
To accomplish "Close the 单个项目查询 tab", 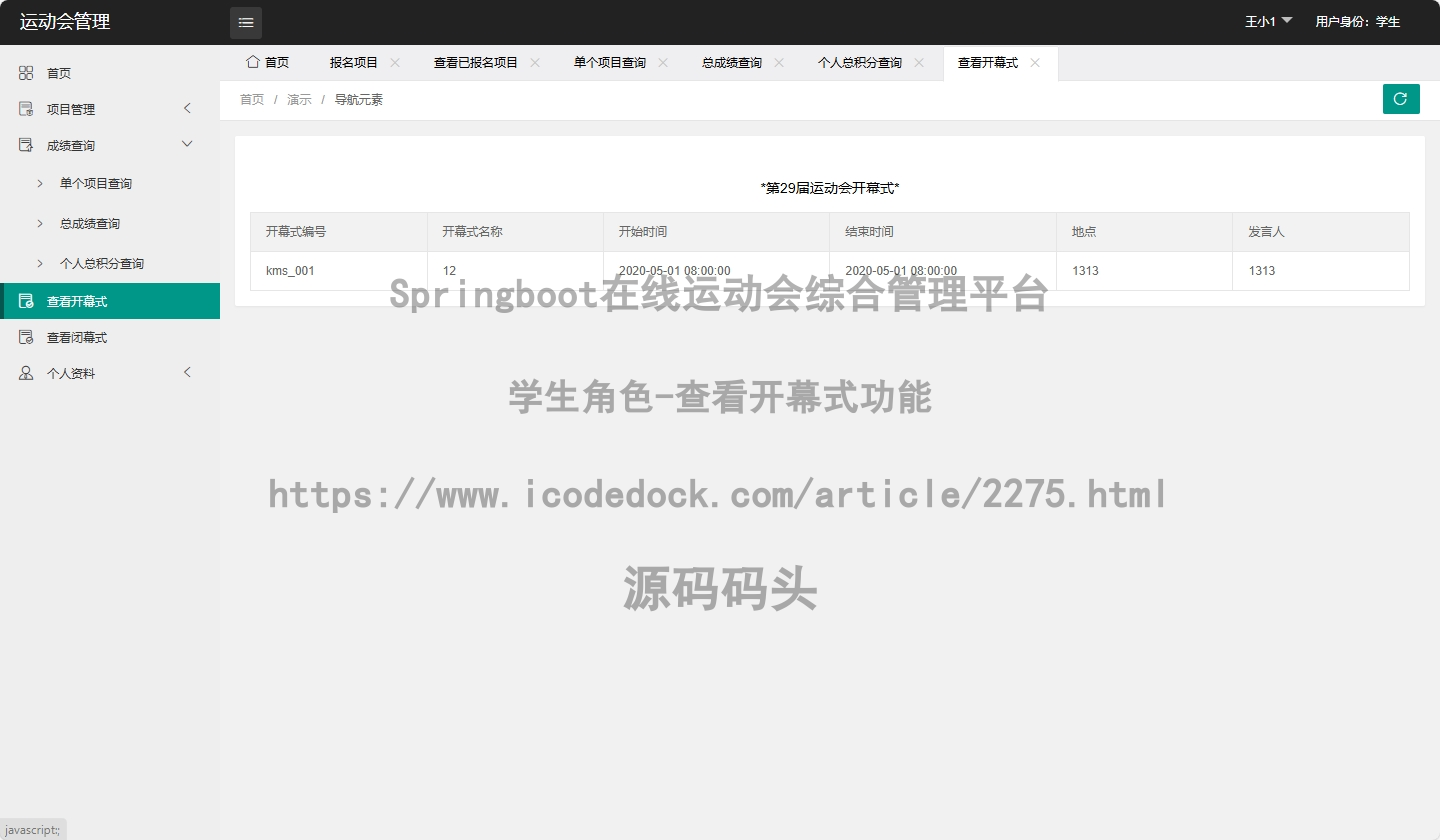I will (x=663, y=62).
